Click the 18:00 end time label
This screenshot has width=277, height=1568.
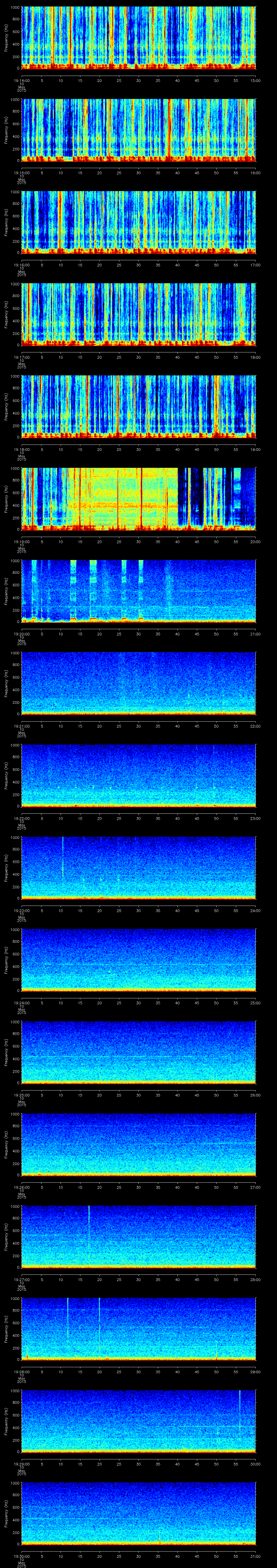coord(256,357)
